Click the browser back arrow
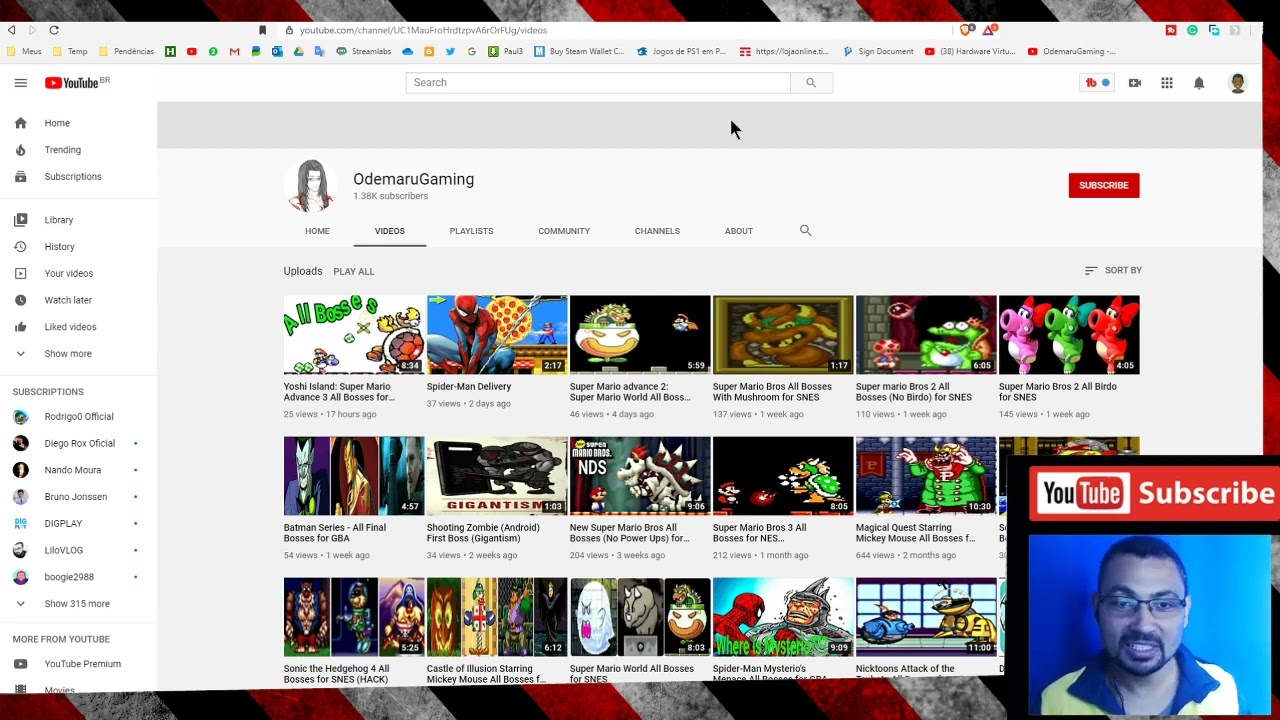 click(11, 30)
